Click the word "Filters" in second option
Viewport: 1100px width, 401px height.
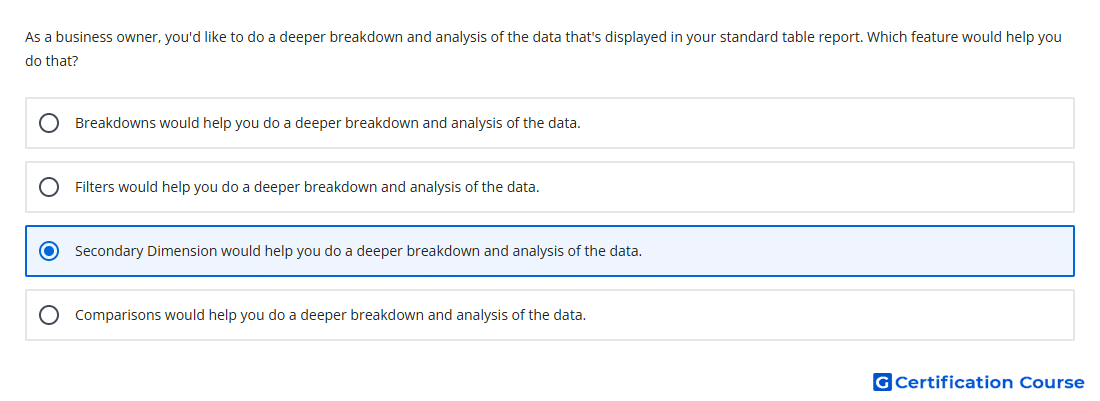point(95,187)
